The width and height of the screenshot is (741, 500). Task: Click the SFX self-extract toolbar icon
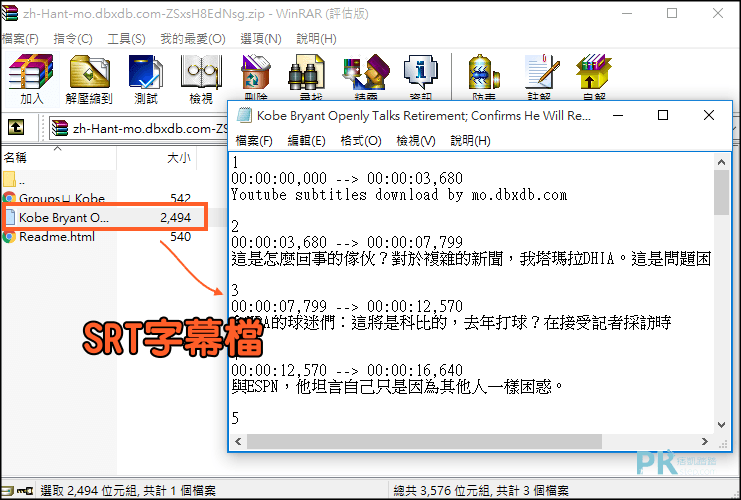click(x=594, y=72)
